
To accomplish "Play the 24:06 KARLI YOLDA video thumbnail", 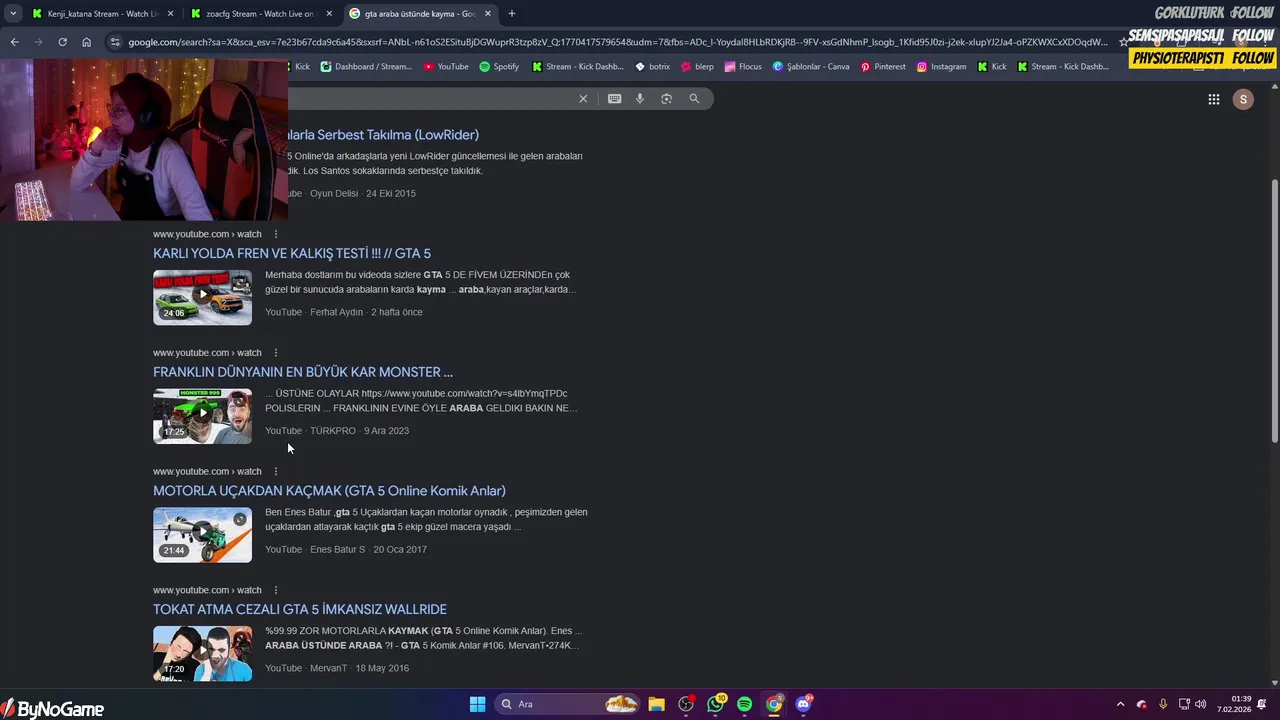I will pos(202,297).
